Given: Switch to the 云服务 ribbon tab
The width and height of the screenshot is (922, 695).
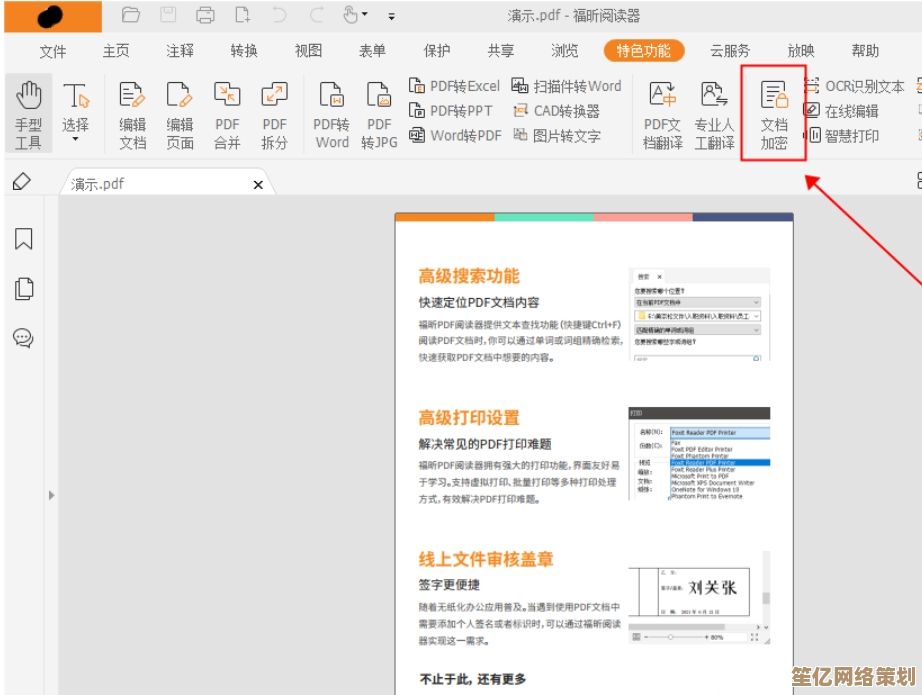Looking at the screenshot, I should coord(730,51).
